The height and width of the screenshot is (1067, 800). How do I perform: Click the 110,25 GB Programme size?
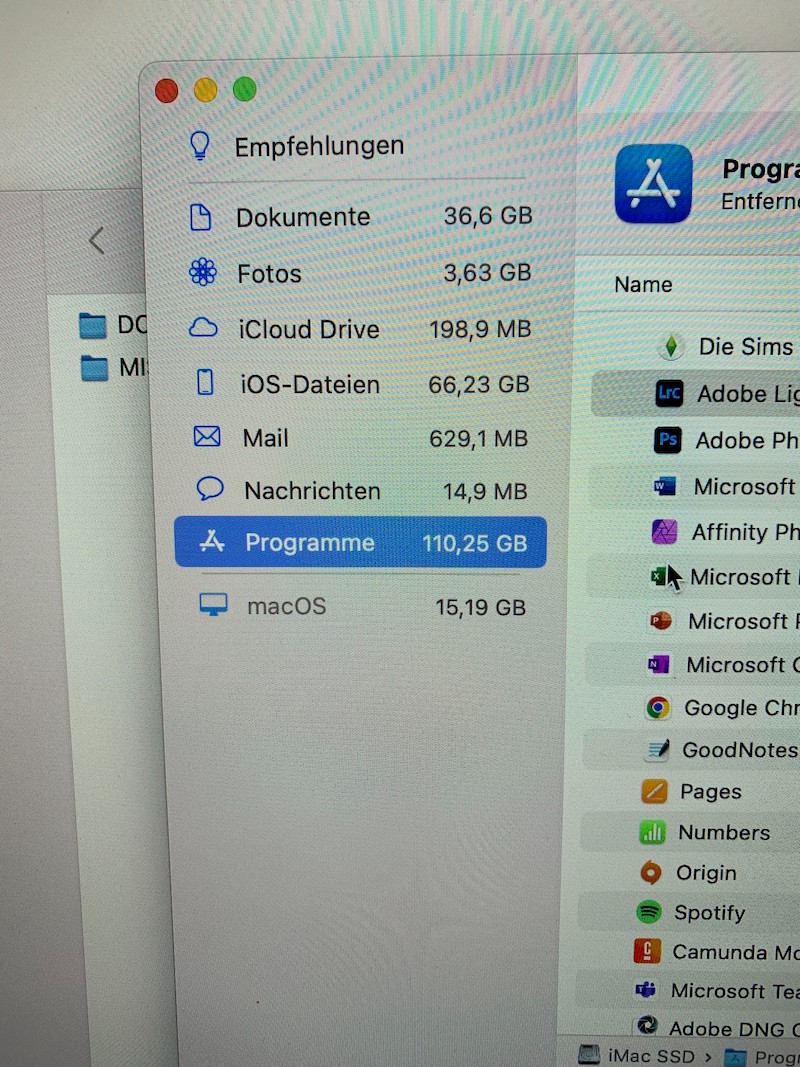(x=475, y=544)
